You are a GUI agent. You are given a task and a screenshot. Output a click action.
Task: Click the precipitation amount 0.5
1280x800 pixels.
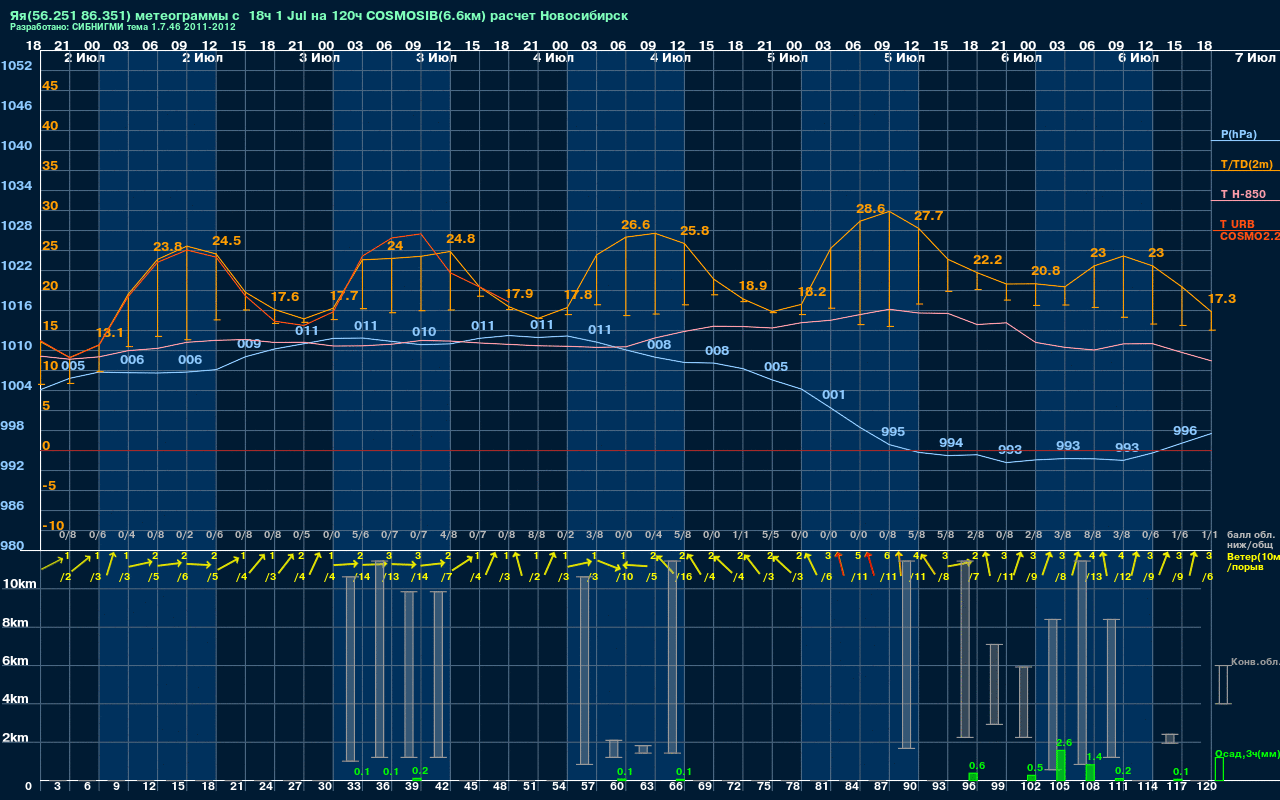(x=1035, y=768)
